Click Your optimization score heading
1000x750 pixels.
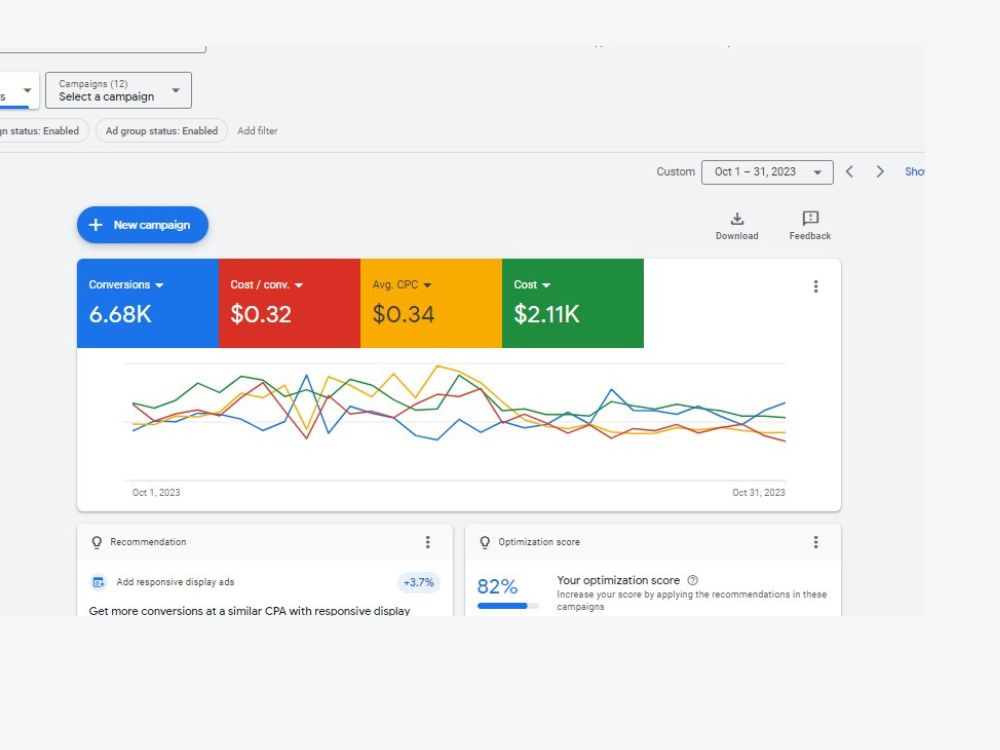pyautogui.click(x=618, y=580)
